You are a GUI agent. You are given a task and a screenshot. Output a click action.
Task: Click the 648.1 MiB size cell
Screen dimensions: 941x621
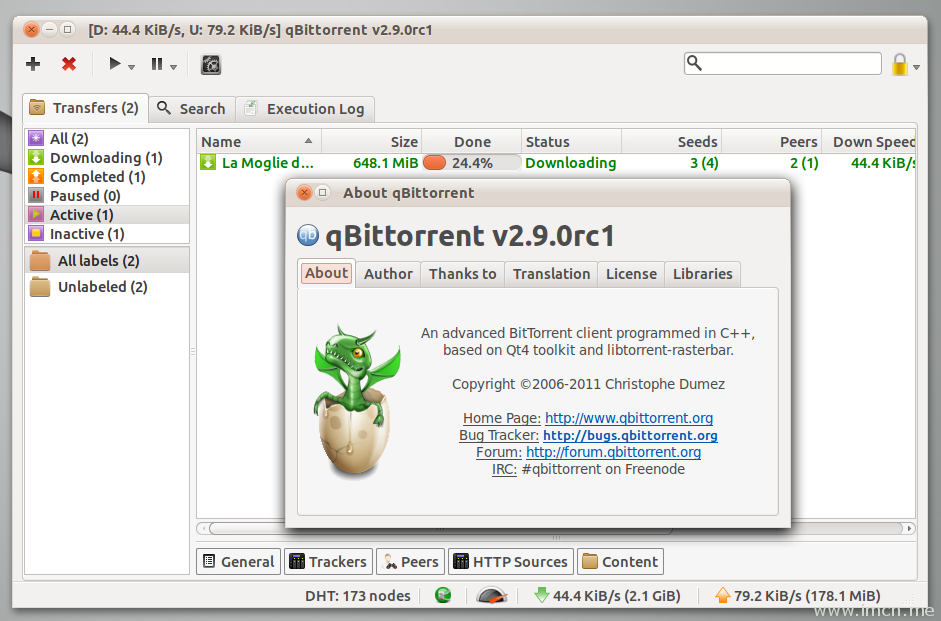tap(385, 163)
